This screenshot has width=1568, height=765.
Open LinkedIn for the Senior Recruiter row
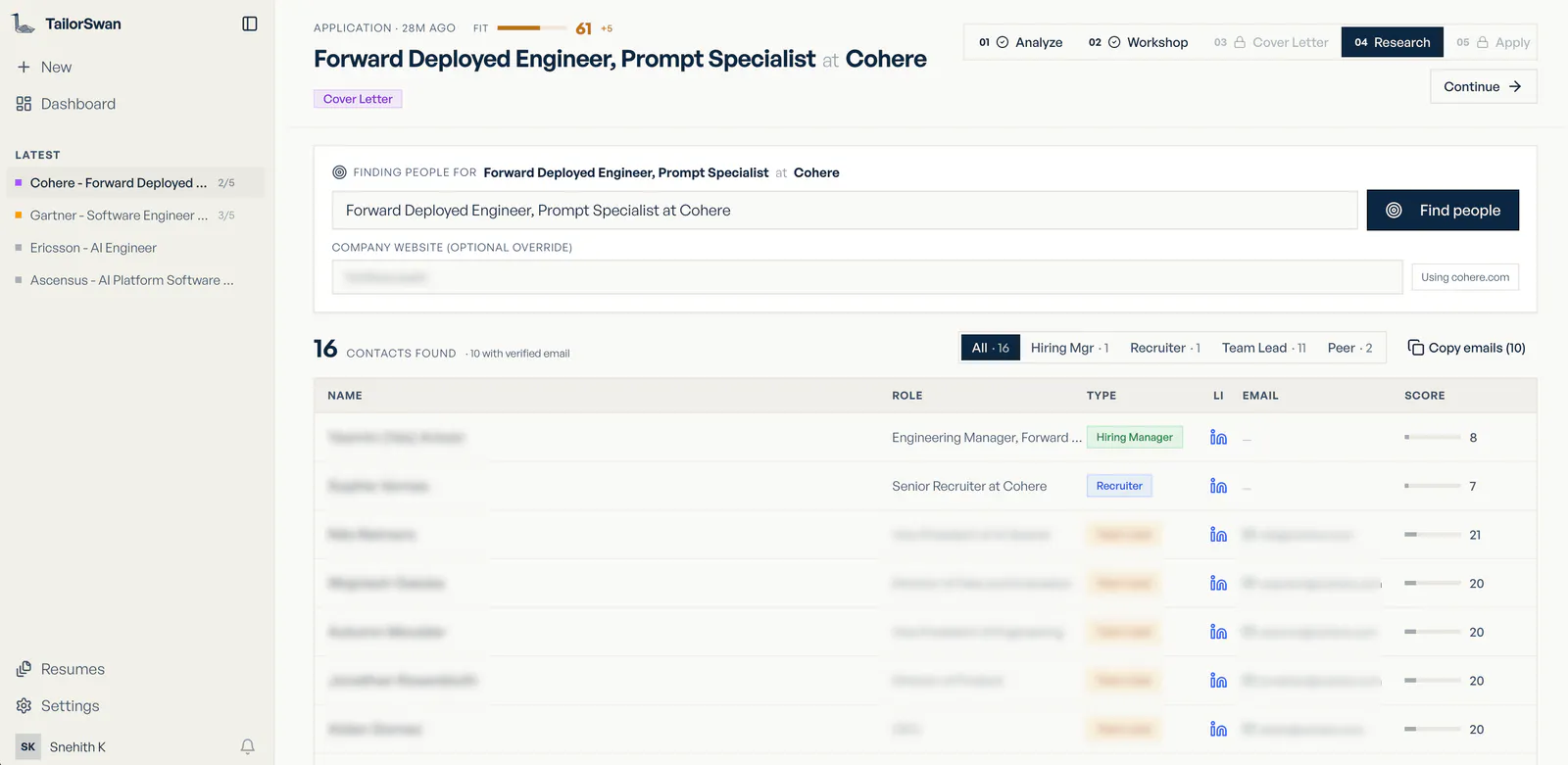(x=1218, y=486)
